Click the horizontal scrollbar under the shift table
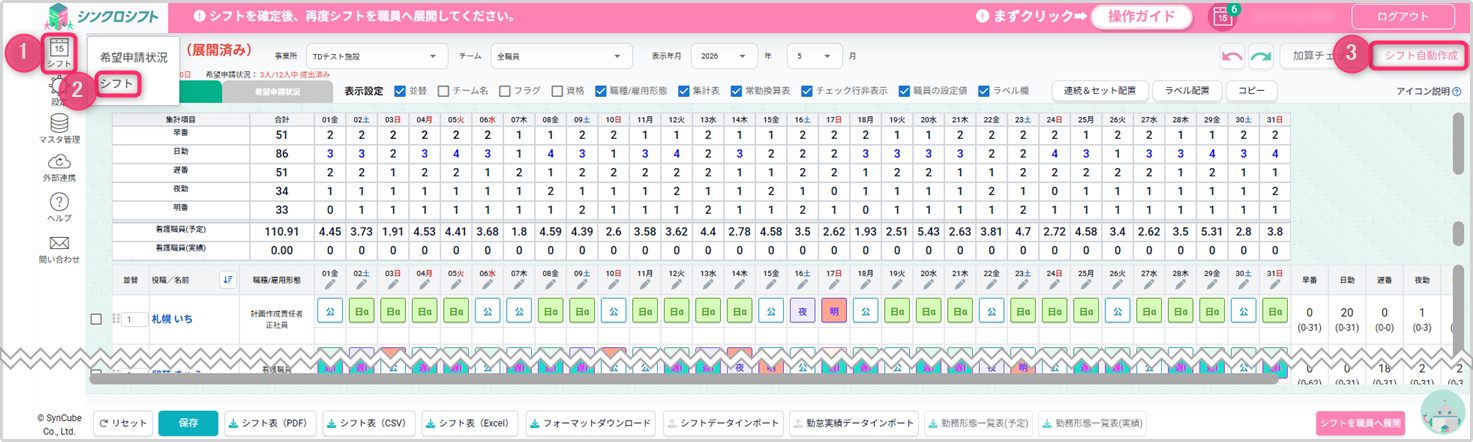 tap(684, 376)
